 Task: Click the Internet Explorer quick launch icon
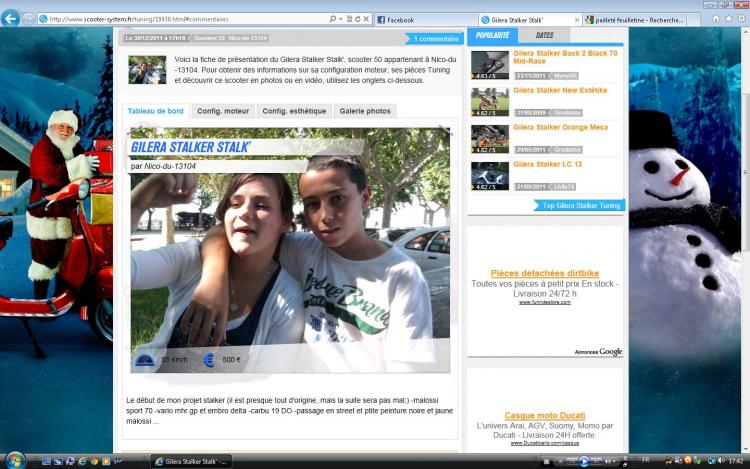click(x=82, y=461)
